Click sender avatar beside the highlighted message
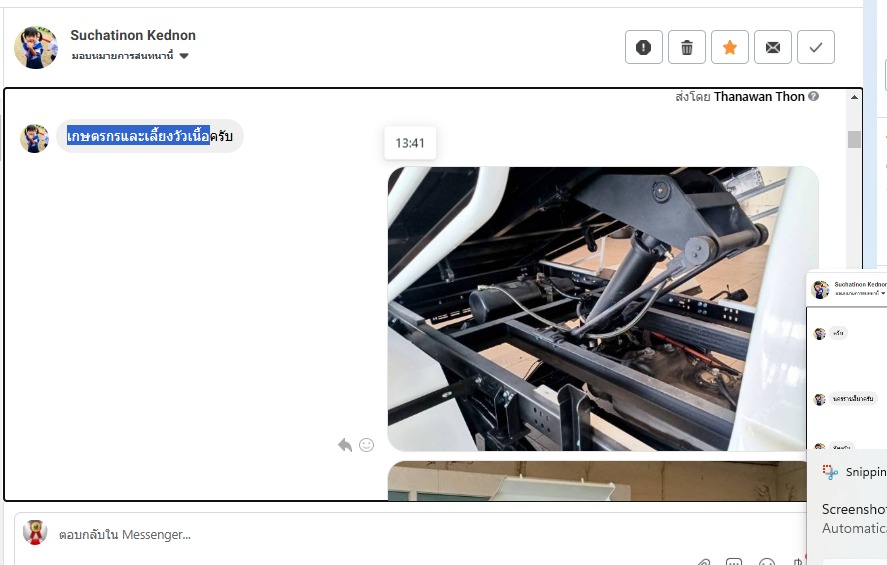 coord(35,139)
